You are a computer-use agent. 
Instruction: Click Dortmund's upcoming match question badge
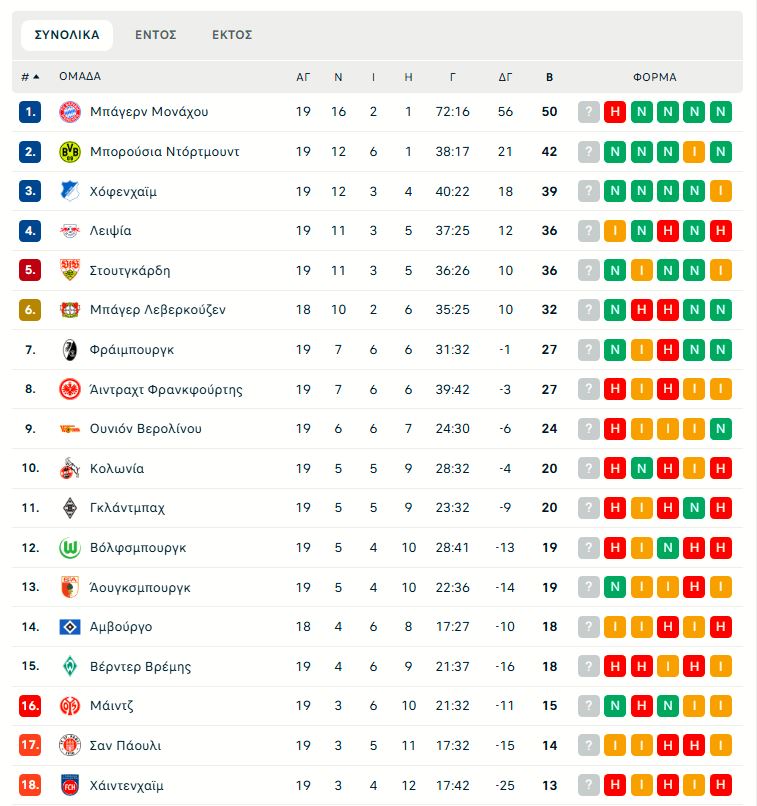tap(587, 152)
